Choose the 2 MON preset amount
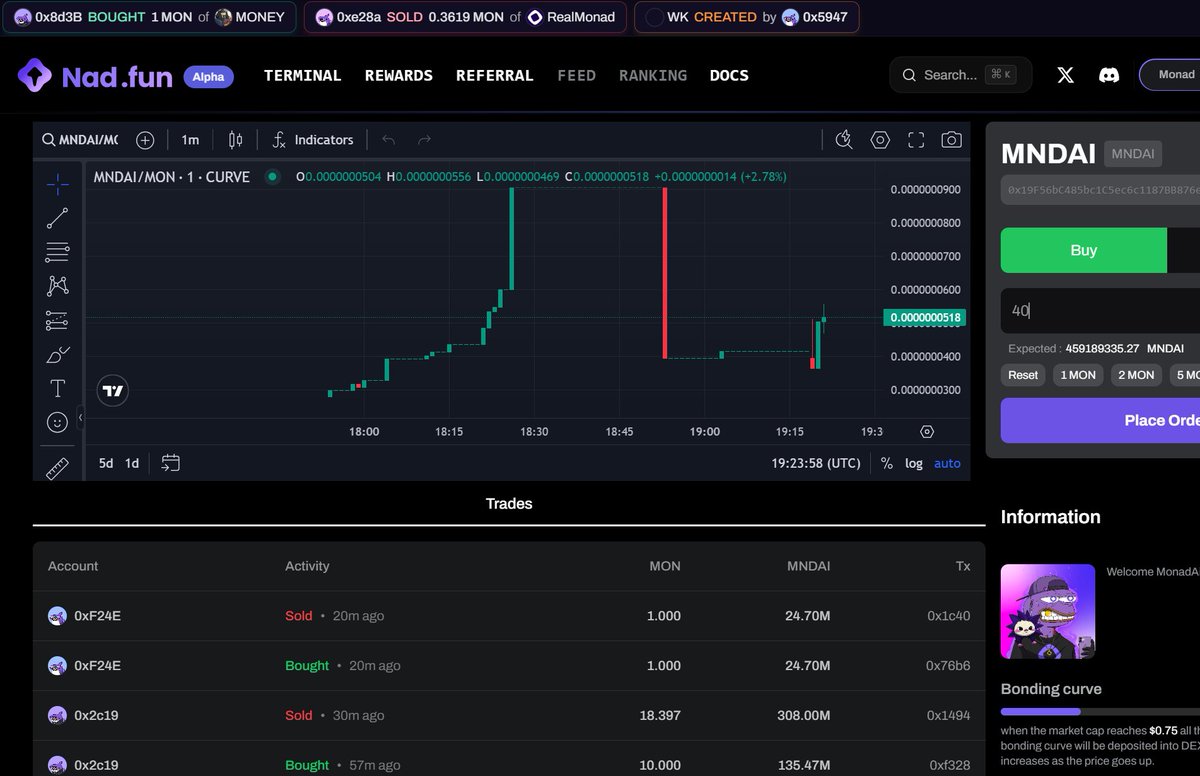 click(x=1136, y=375)
